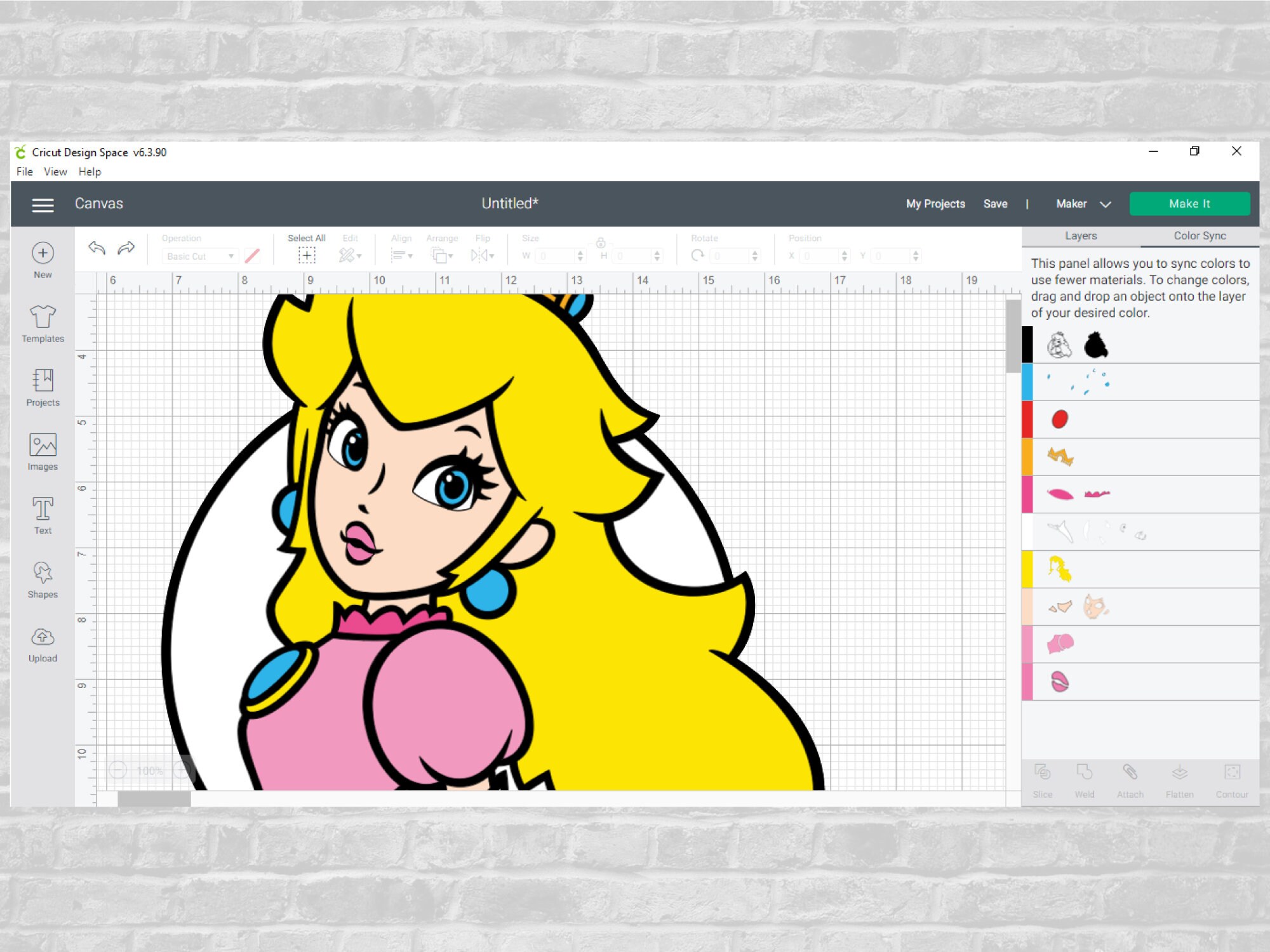
Task: Minimize the Cricut Design Space window
Action: tap(1153, 152)
